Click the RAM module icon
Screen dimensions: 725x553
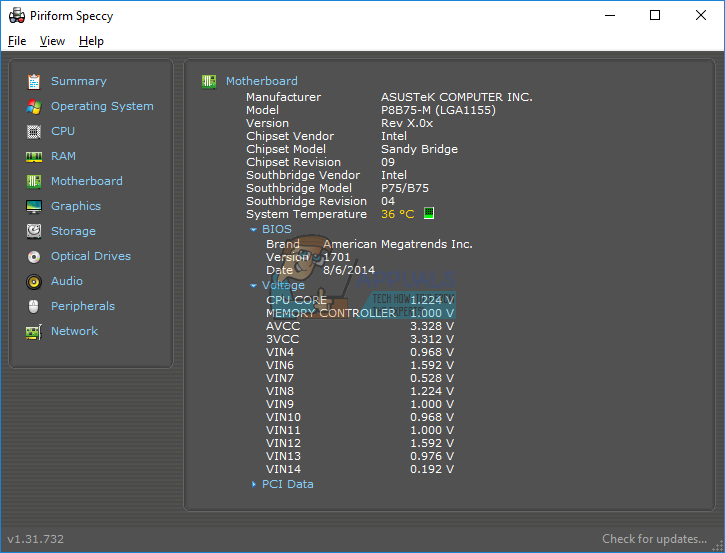(x=34, y=156)
